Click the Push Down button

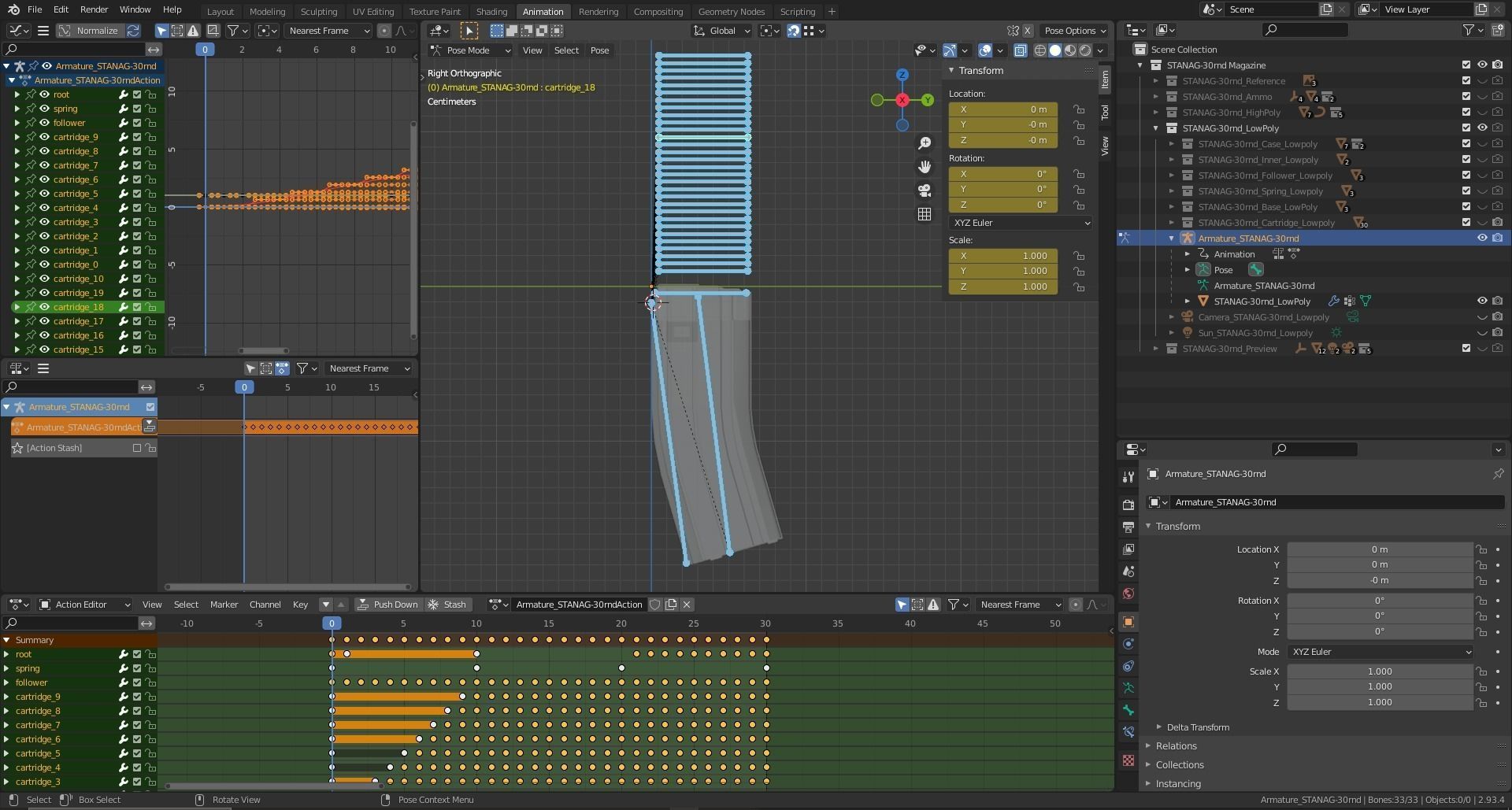click(x=387, y=605)
